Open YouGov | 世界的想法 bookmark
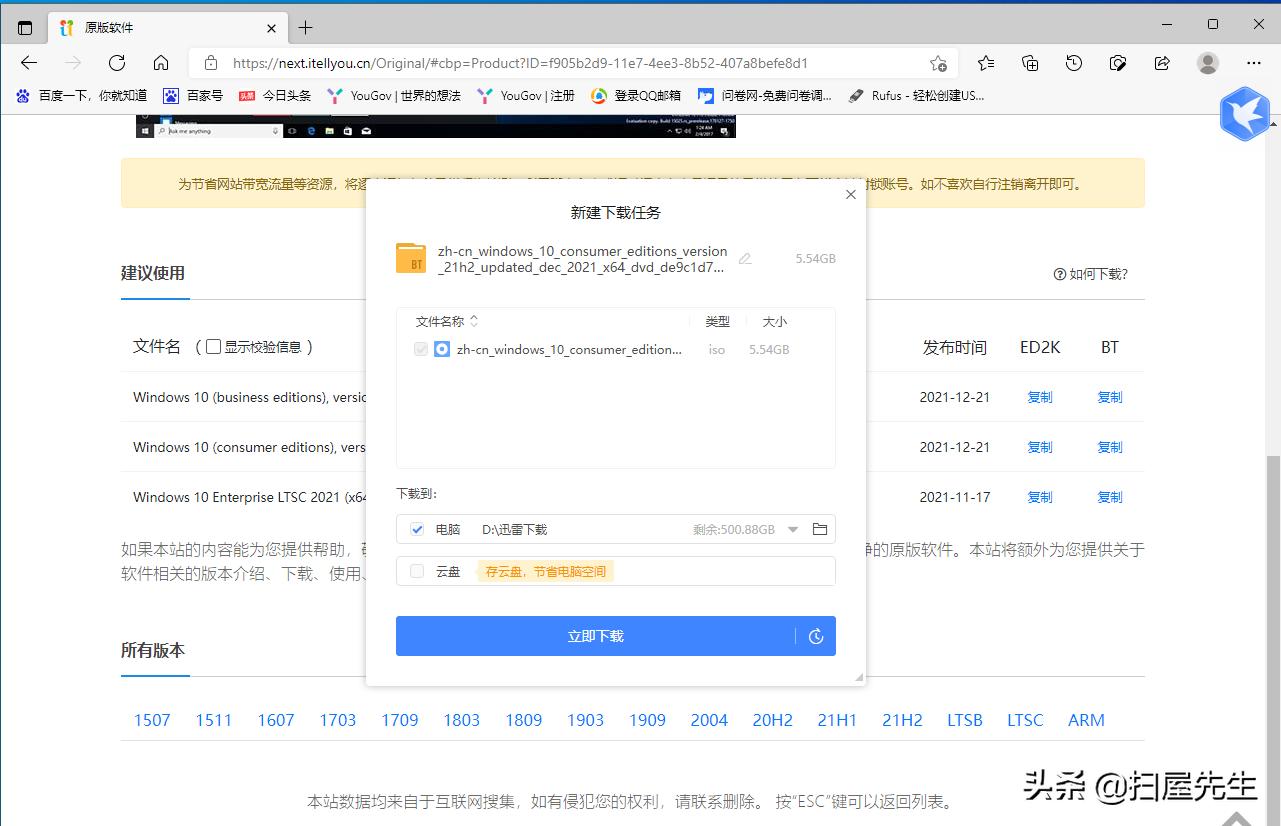1281x826 pixels. [394, 96]
